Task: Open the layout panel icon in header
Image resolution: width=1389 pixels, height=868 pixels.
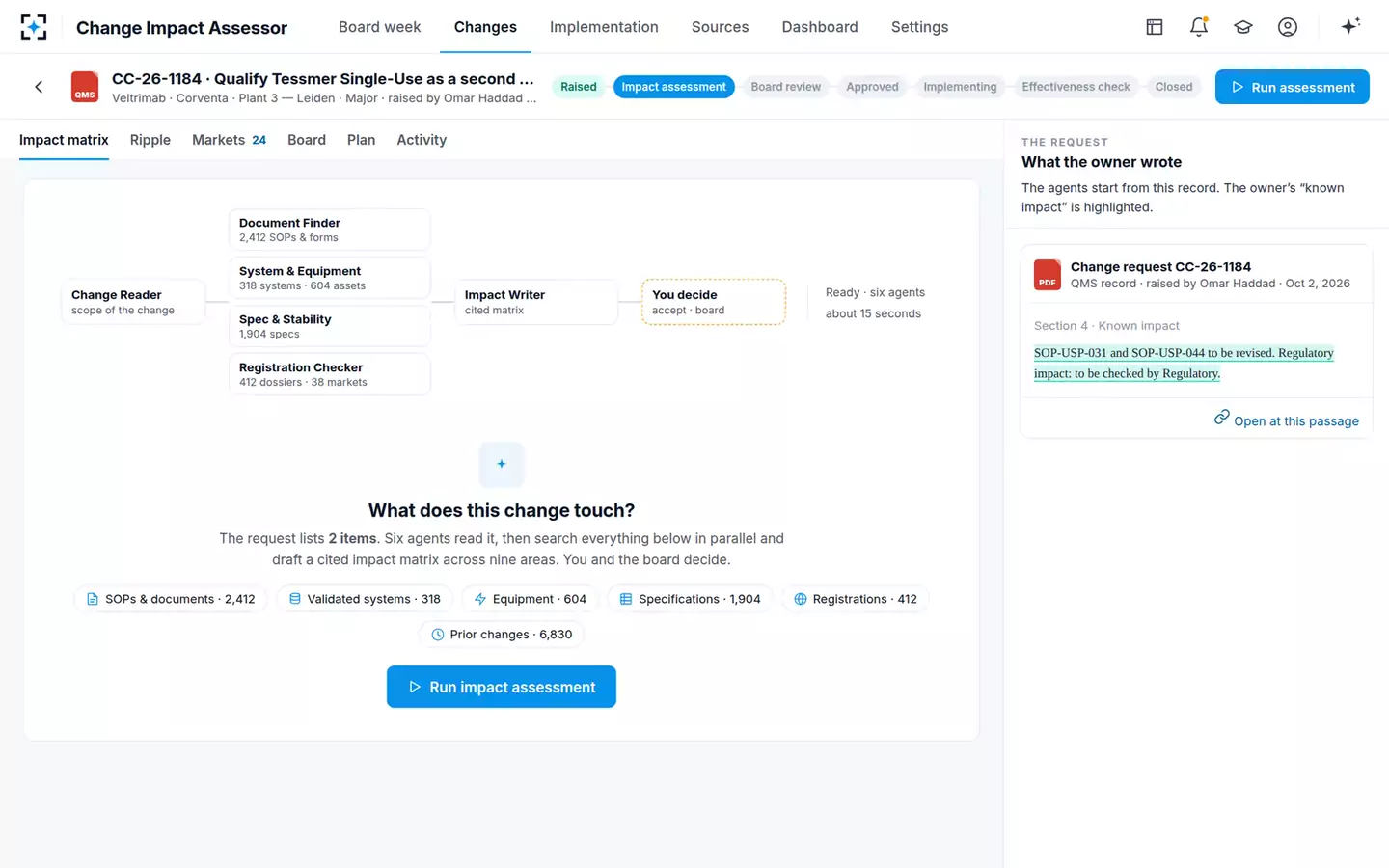Action: point(1155,27)
